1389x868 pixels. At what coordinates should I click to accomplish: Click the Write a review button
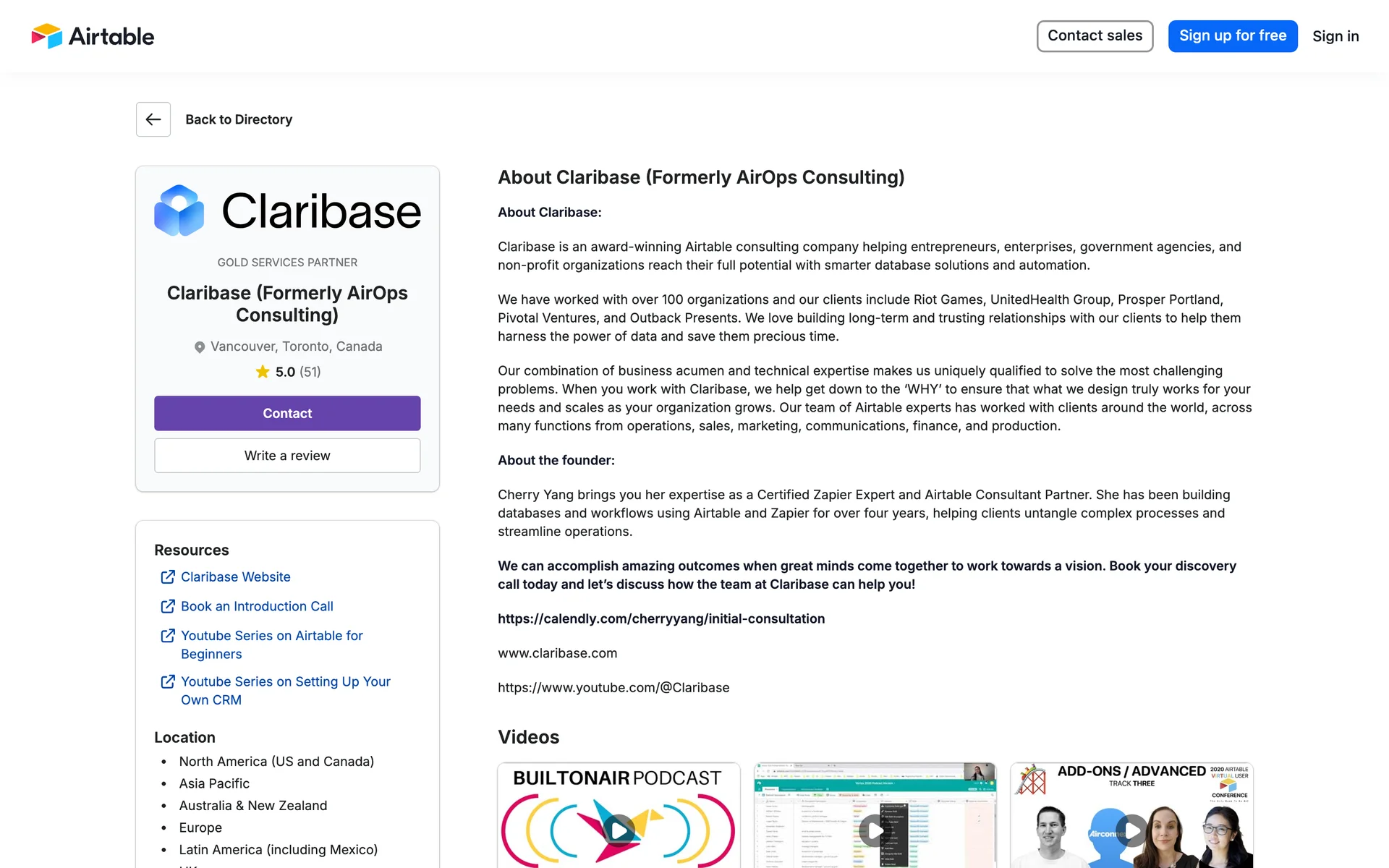click(287, 456)
